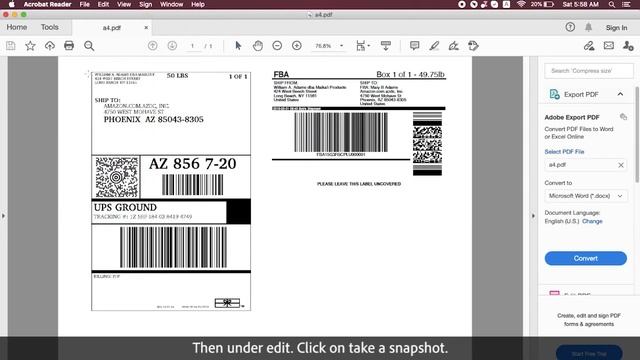Switch to the Tools tab
Screen dimensions: 640x360
click(49, 27)
